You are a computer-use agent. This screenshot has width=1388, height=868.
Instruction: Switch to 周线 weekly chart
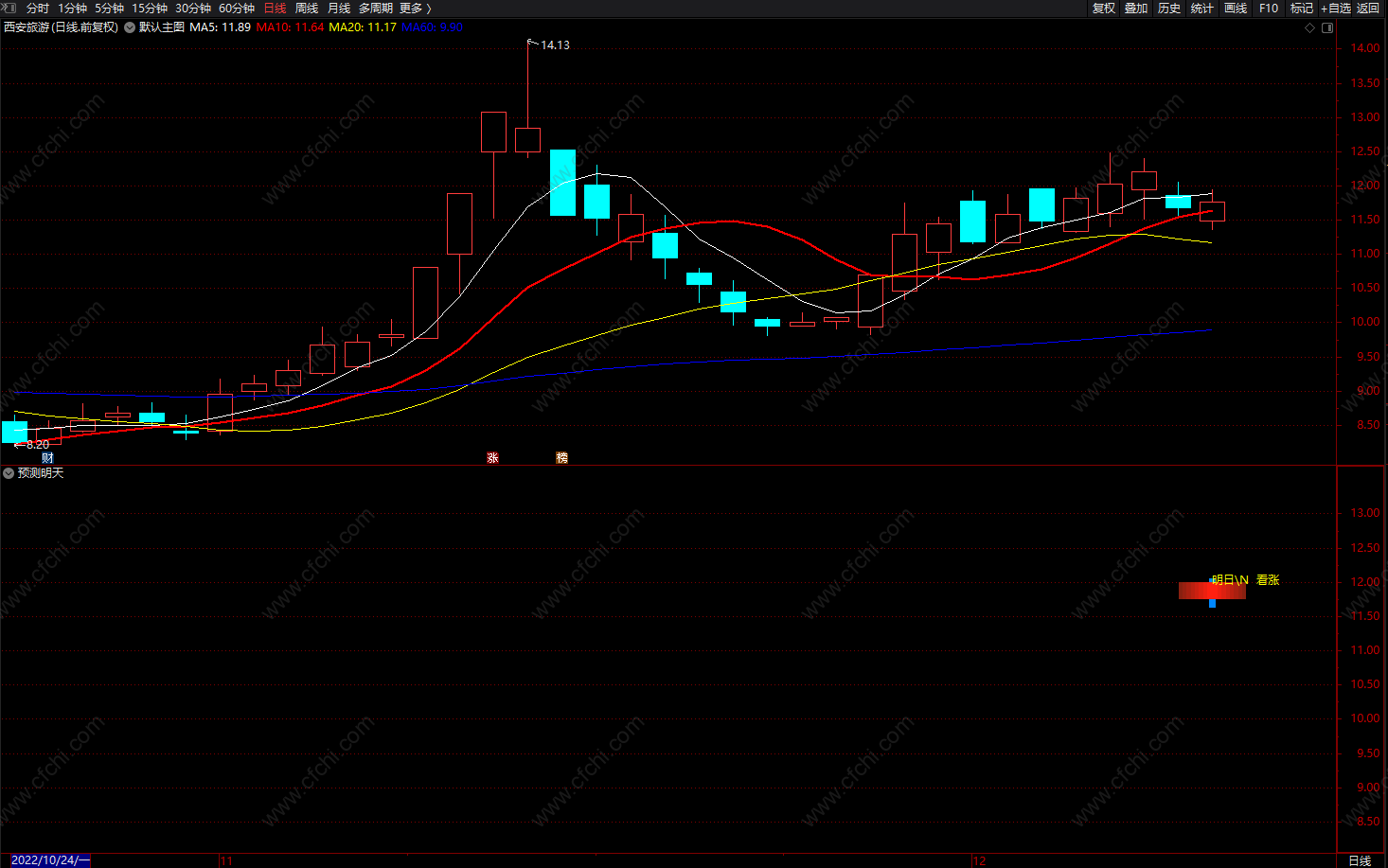[x=307, y=8]
